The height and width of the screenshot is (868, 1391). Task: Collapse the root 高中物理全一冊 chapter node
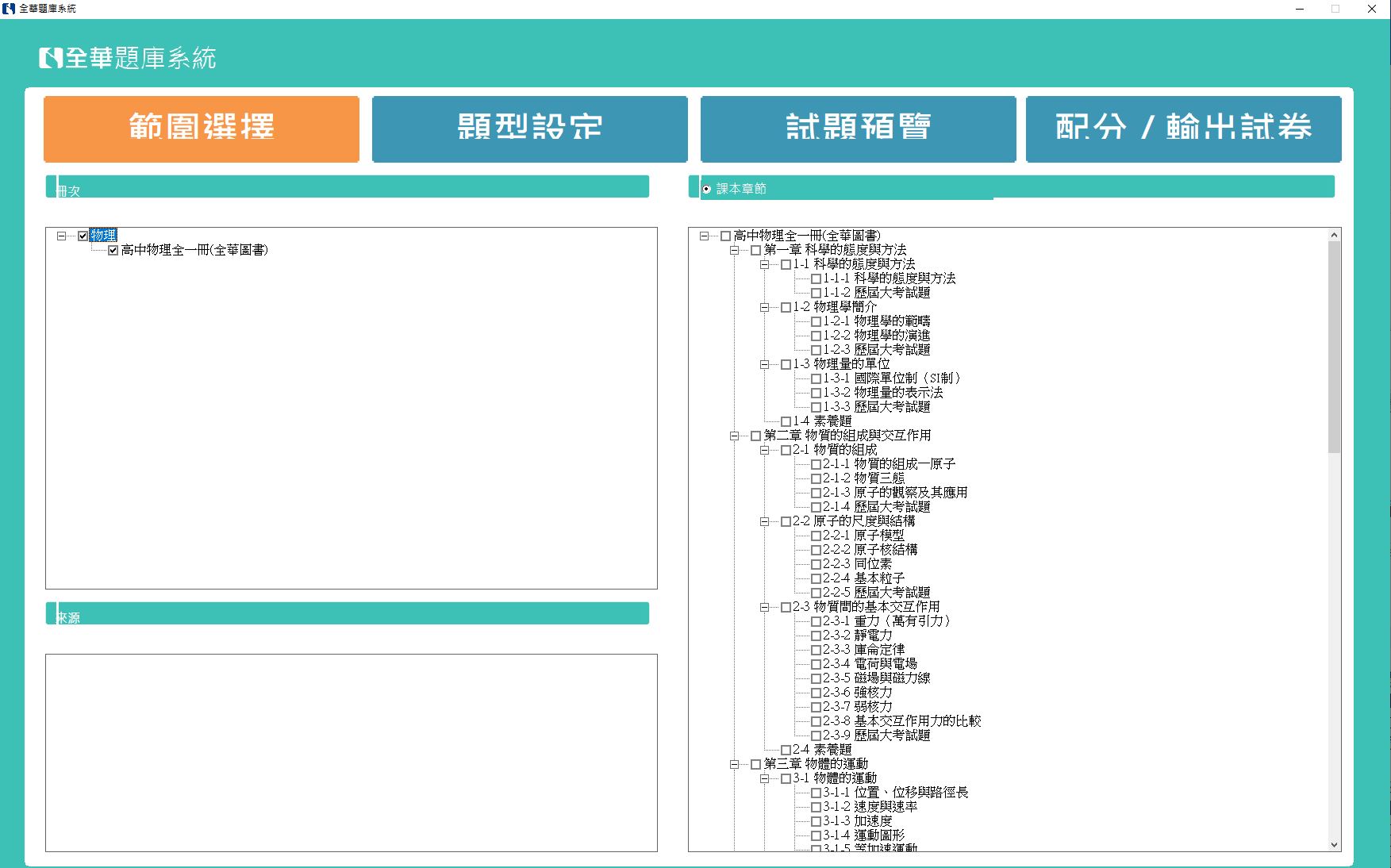tap(704, 236)
